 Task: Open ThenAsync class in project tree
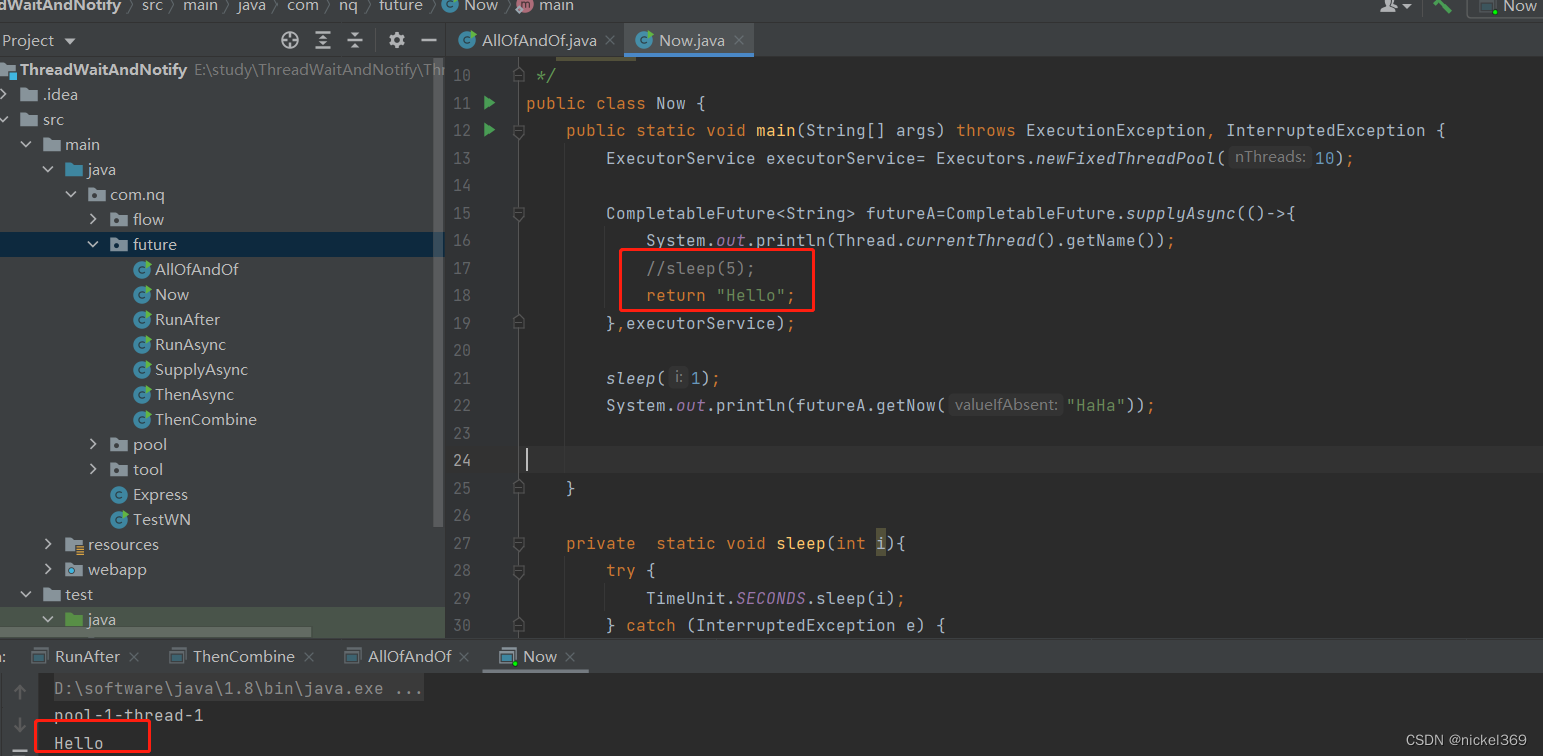195,395
